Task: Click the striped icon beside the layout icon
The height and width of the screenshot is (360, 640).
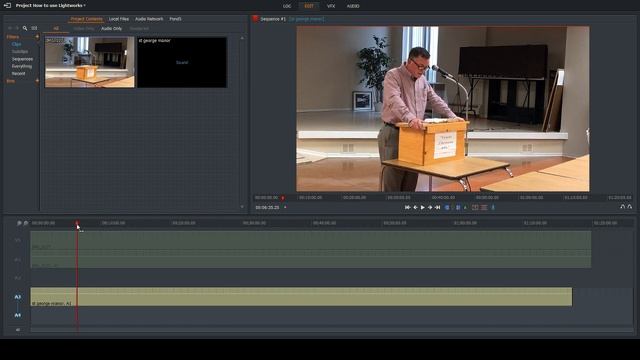Action: pos(484,207)
